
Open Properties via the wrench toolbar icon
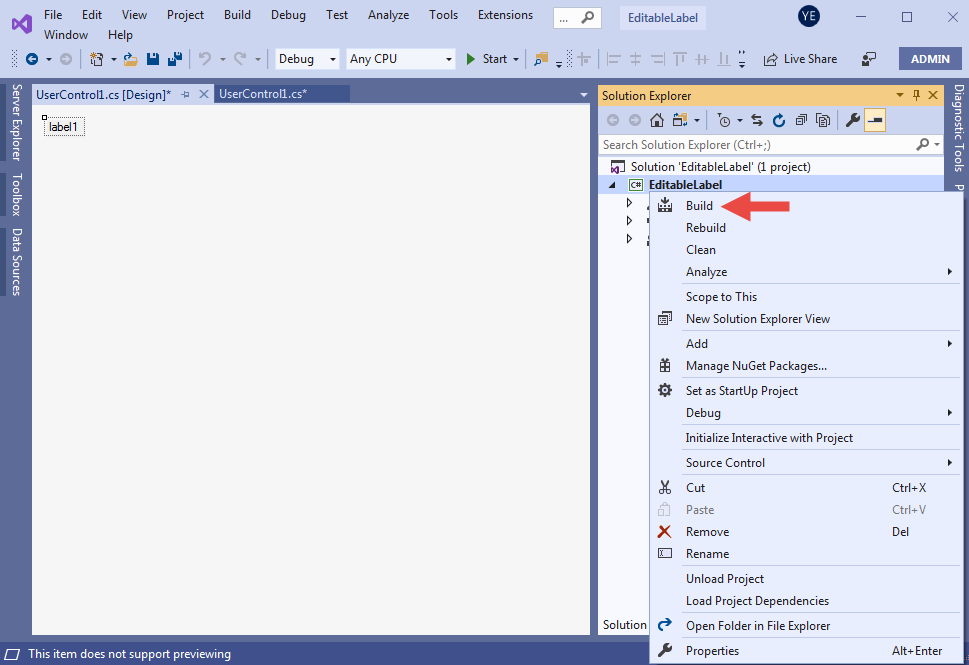[852, 121]
